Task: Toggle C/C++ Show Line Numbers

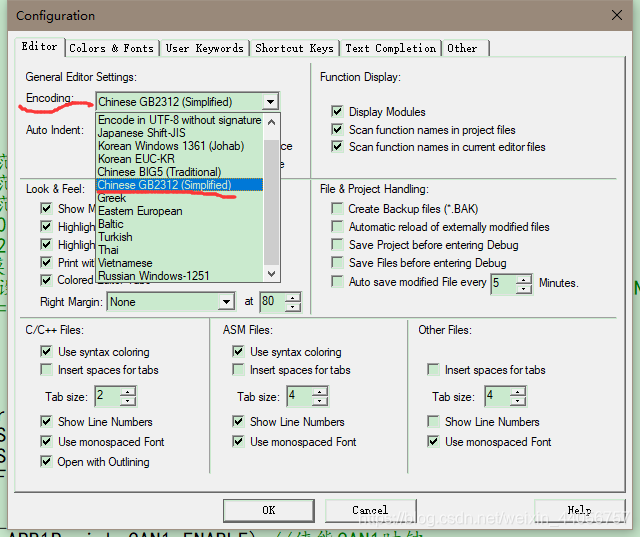Action: click(46, 421)
